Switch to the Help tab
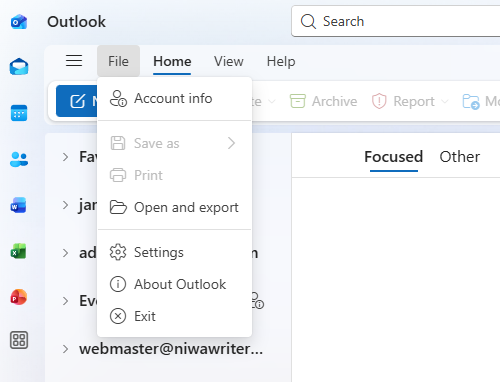500x382 pixels. click(x=281, y=62)
